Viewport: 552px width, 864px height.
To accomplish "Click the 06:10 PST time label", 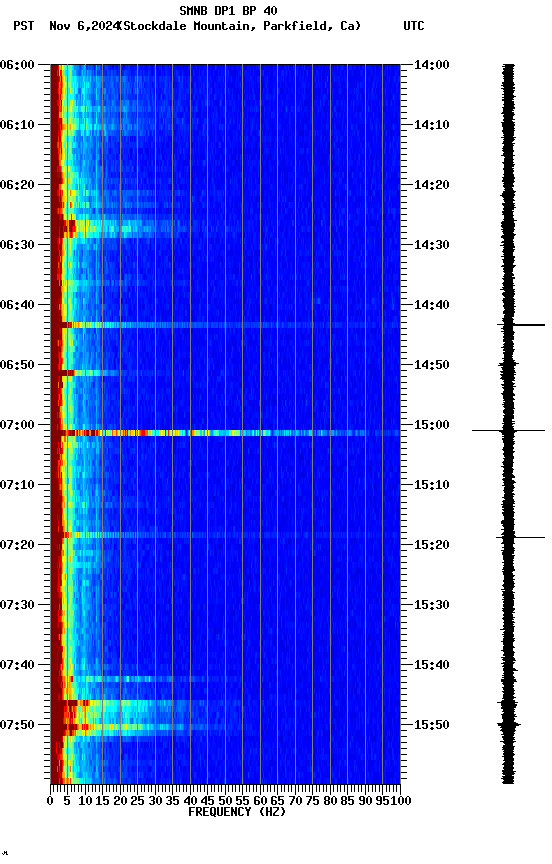I will 17,125.
